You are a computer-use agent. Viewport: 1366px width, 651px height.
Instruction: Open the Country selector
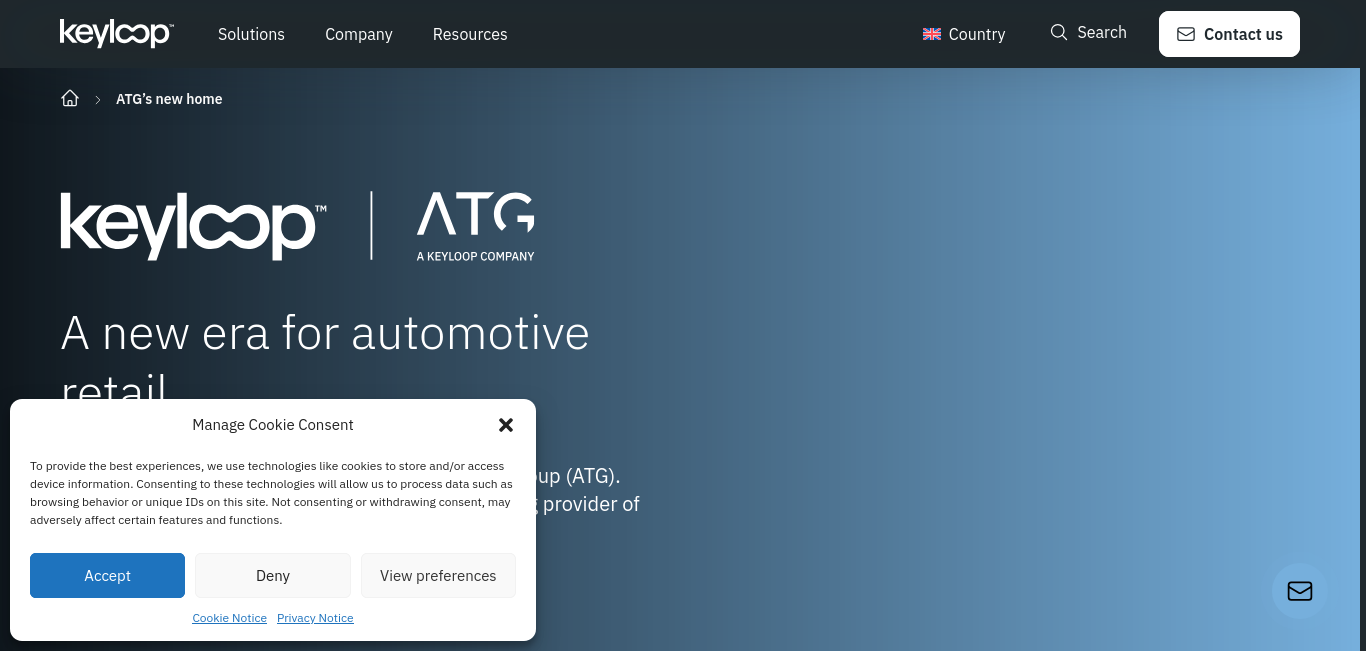coord(964,34)
